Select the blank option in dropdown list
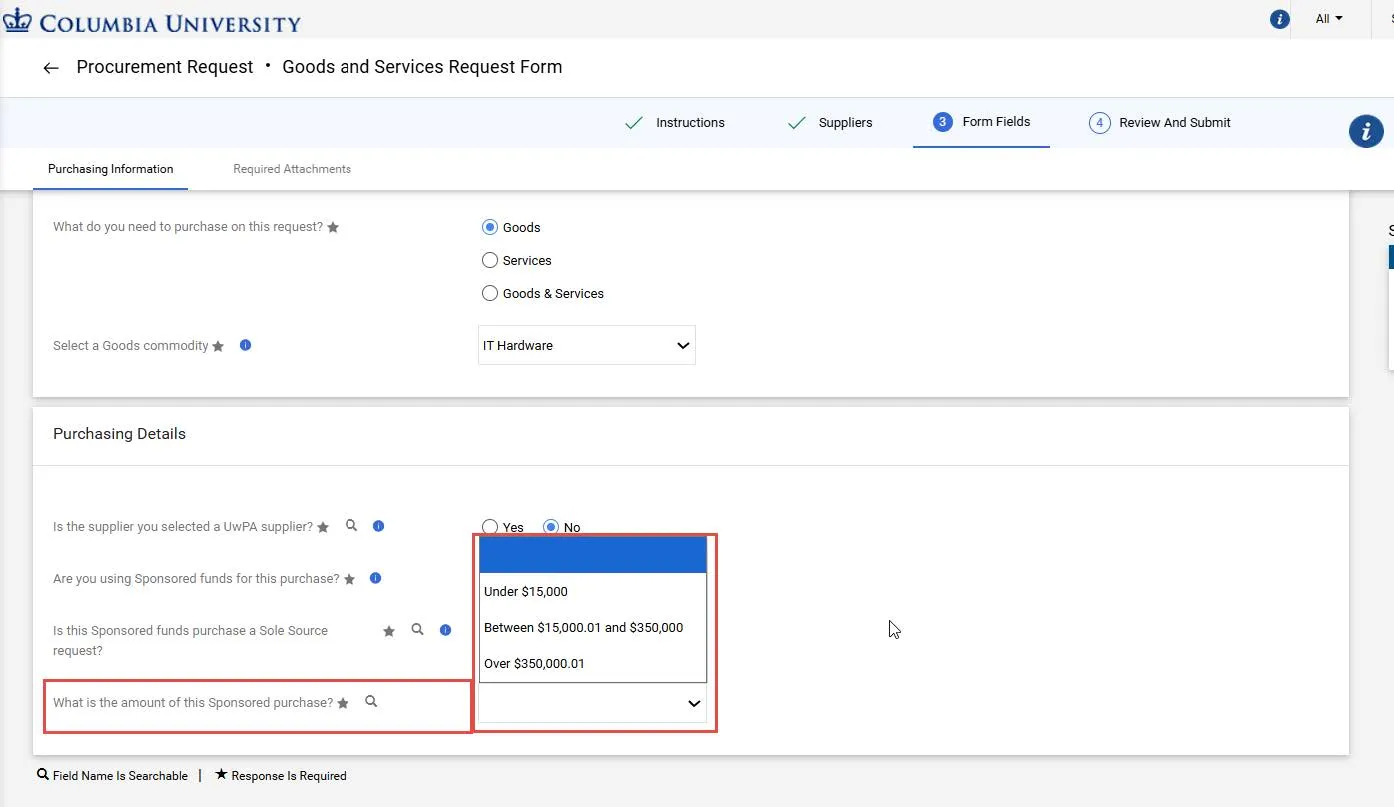 click(593, 555)
